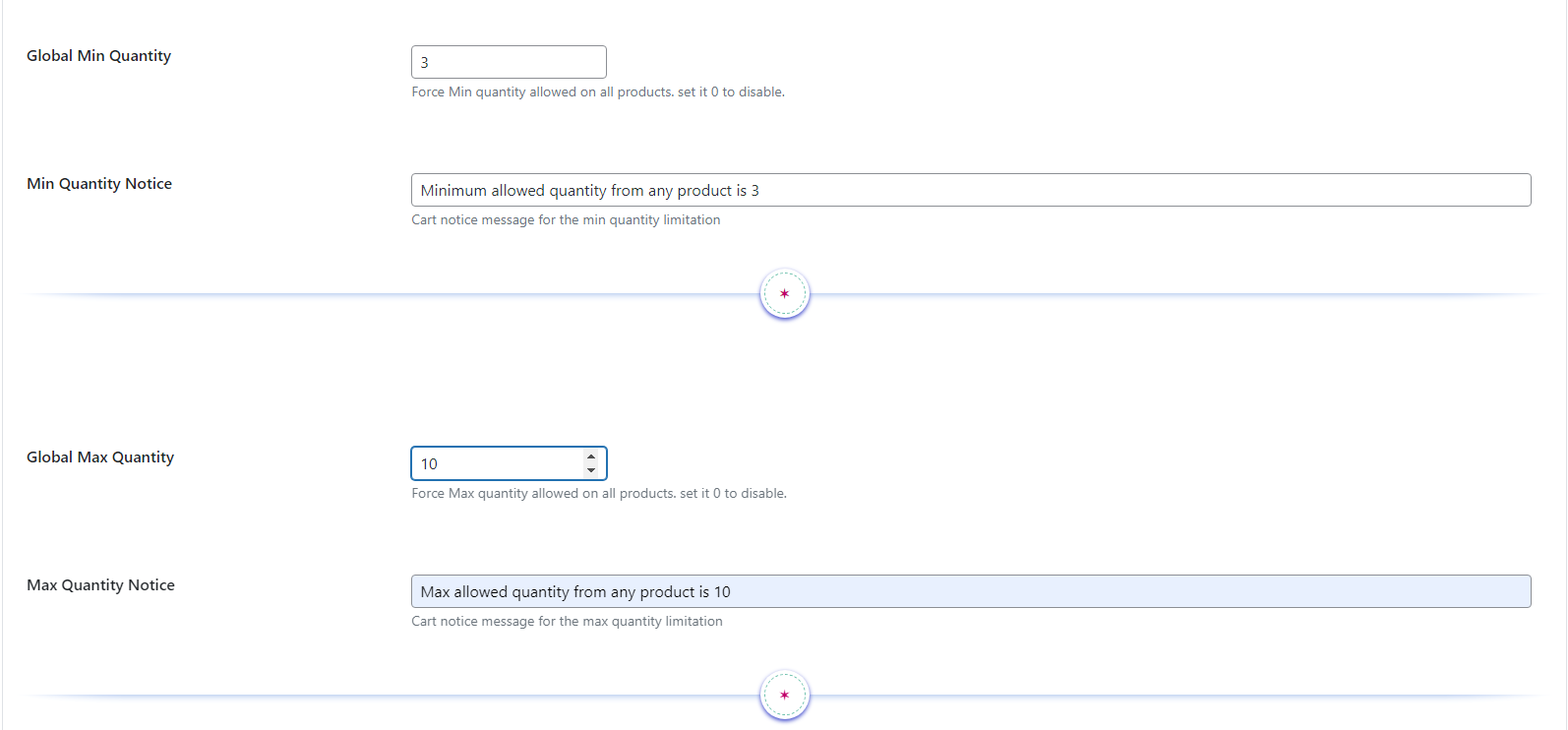1568x730 pixels.
Task: Click the "Global Max Quantity" label
Action: [100, 457]
